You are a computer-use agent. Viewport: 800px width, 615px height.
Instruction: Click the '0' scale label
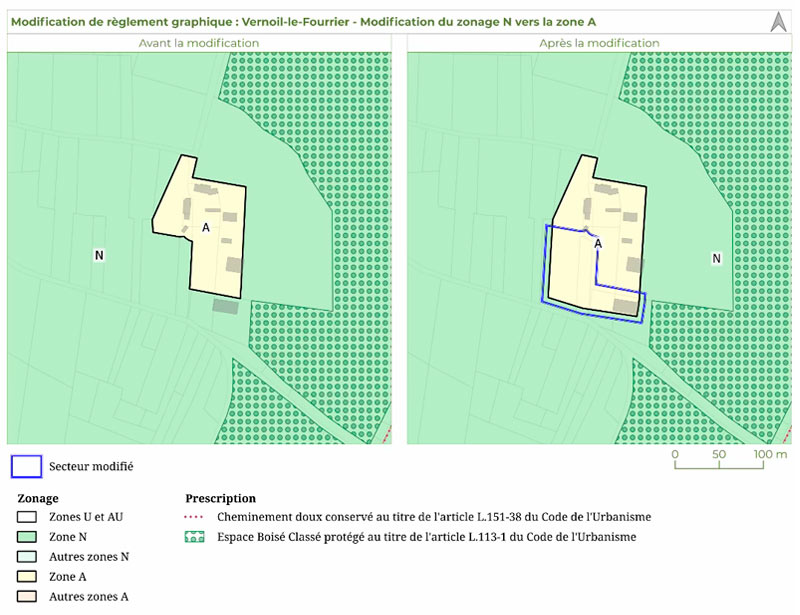[x=675, y=454]
